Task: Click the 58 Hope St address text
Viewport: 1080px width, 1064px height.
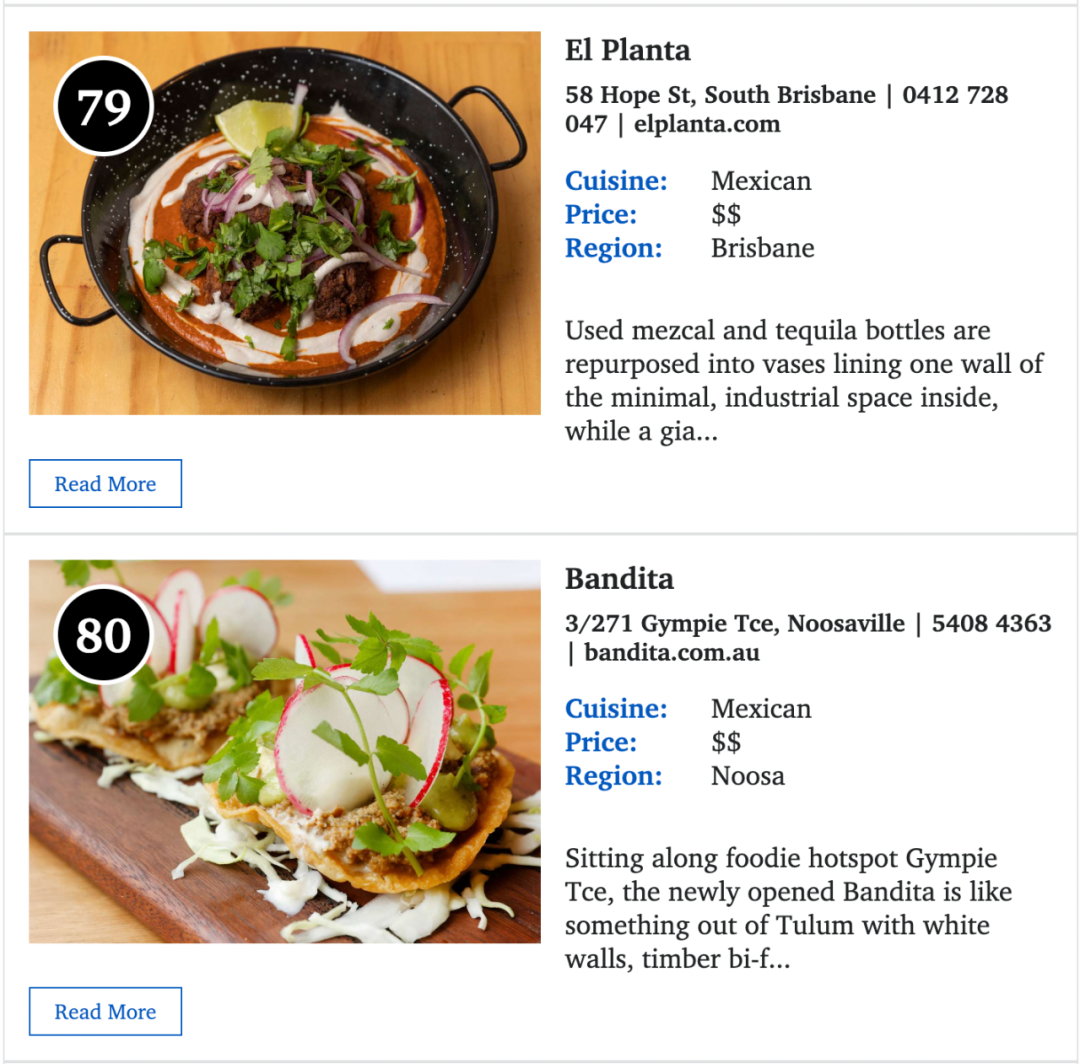Action: point(720,94)
